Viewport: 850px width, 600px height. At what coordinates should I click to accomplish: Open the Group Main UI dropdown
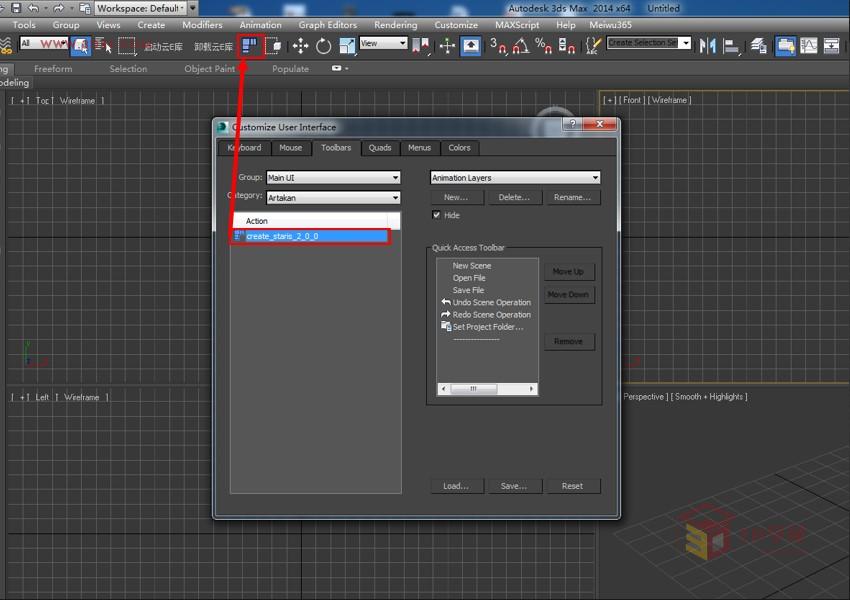click(x=333, y=178)
